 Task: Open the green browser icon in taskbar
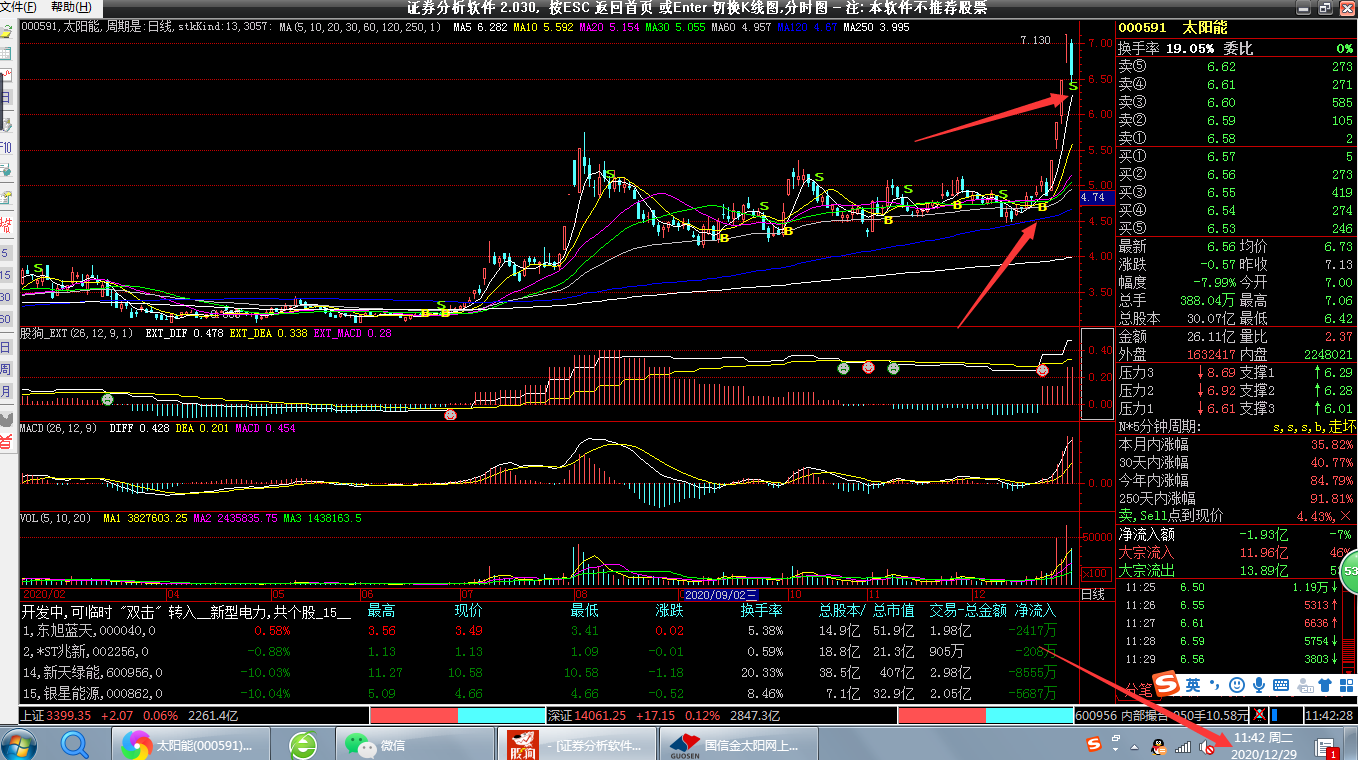pos(303,744)
